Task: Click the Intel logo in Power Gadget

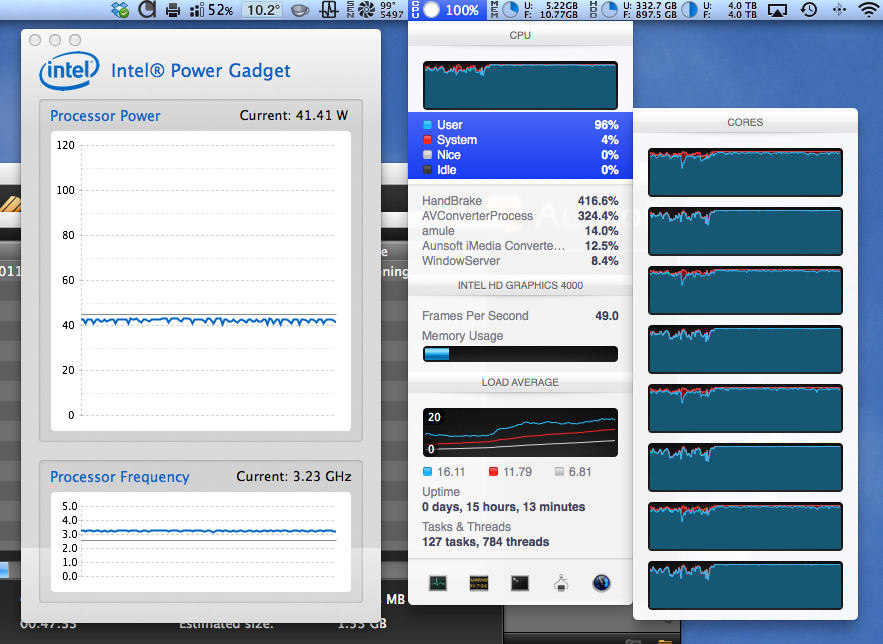Action: 69,71
